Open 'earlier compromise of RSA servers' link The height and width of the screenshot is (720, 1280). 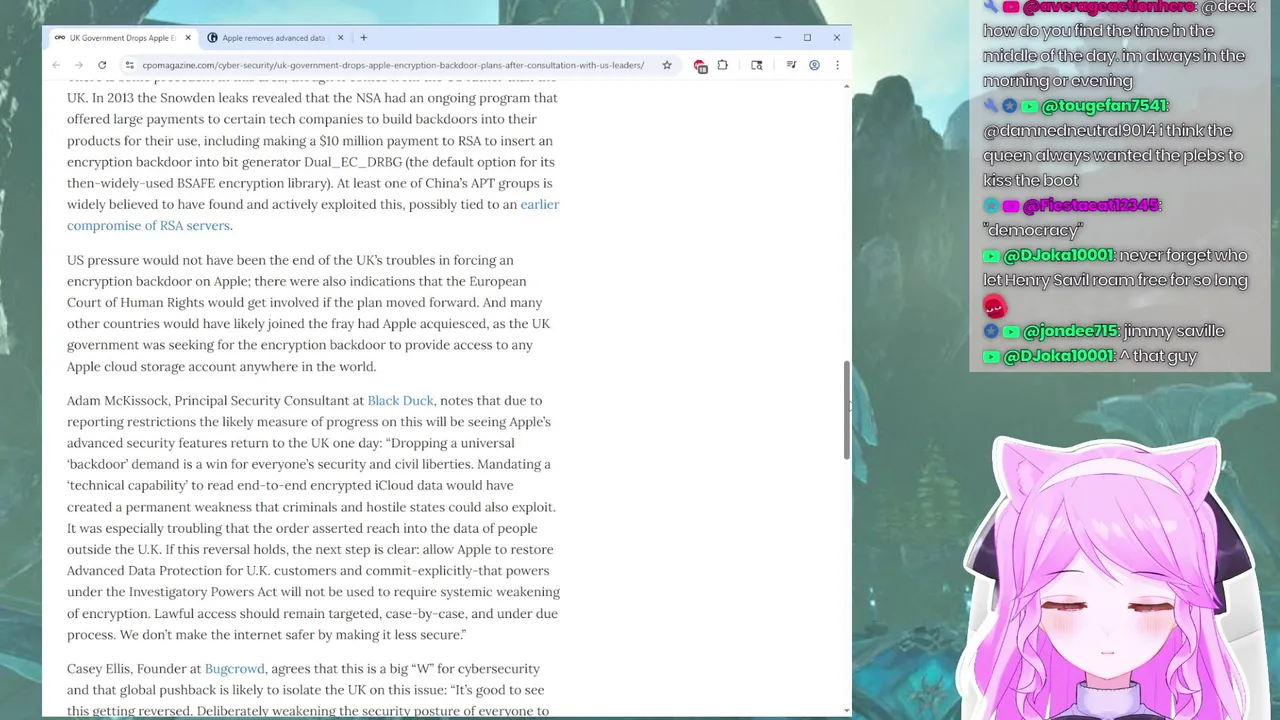(x=313, y=215)
